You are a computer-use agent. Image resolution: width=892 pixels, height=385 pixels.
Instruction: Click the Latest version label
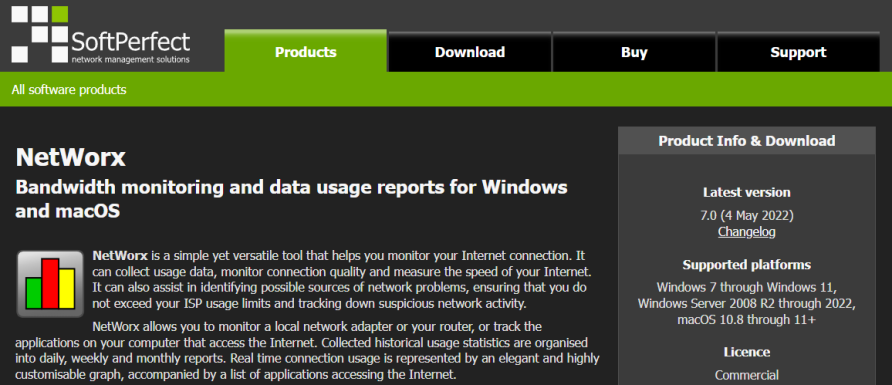[746, 192]
